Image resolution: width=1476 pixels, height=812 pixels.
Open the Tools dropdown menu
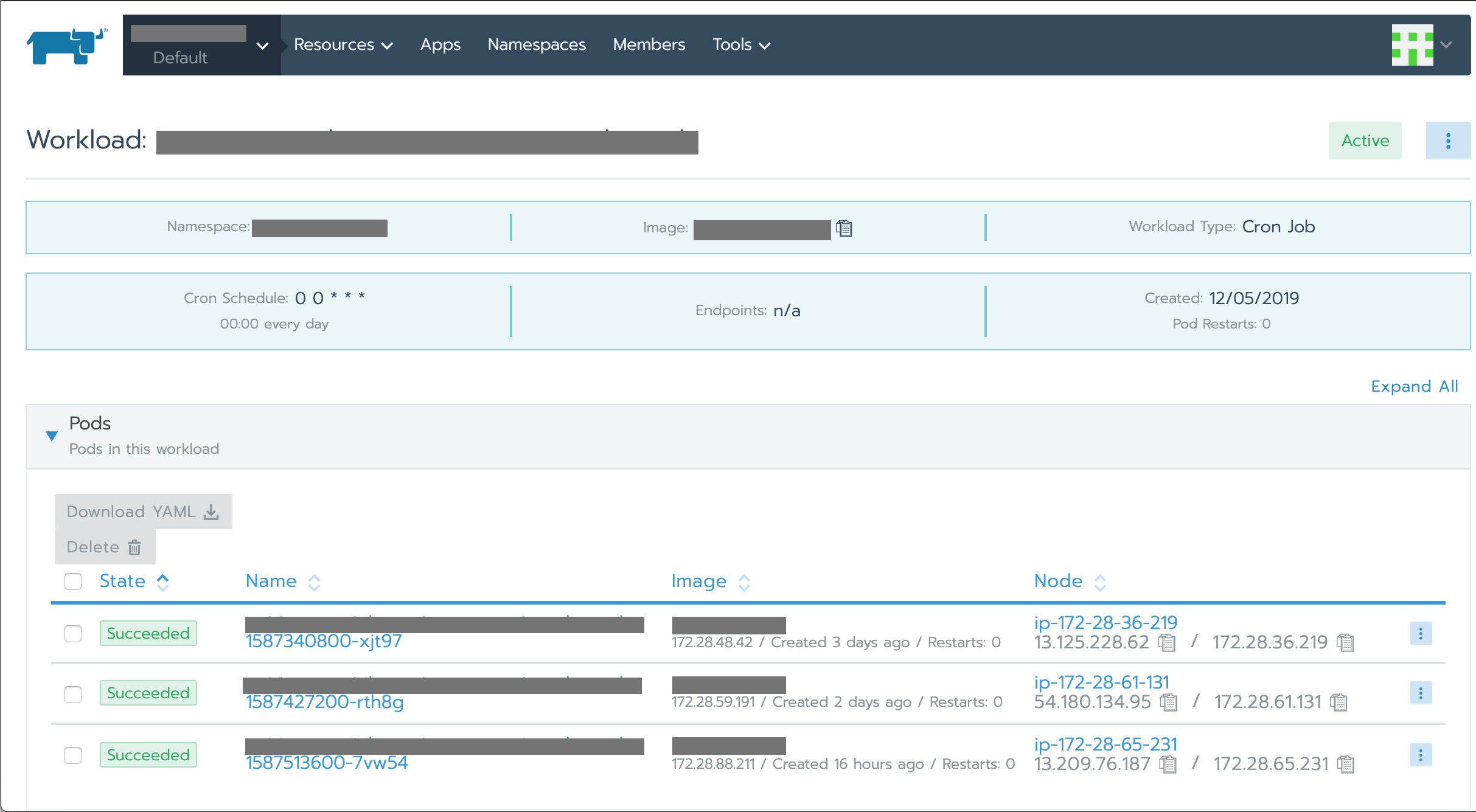(x=742, y=44)
